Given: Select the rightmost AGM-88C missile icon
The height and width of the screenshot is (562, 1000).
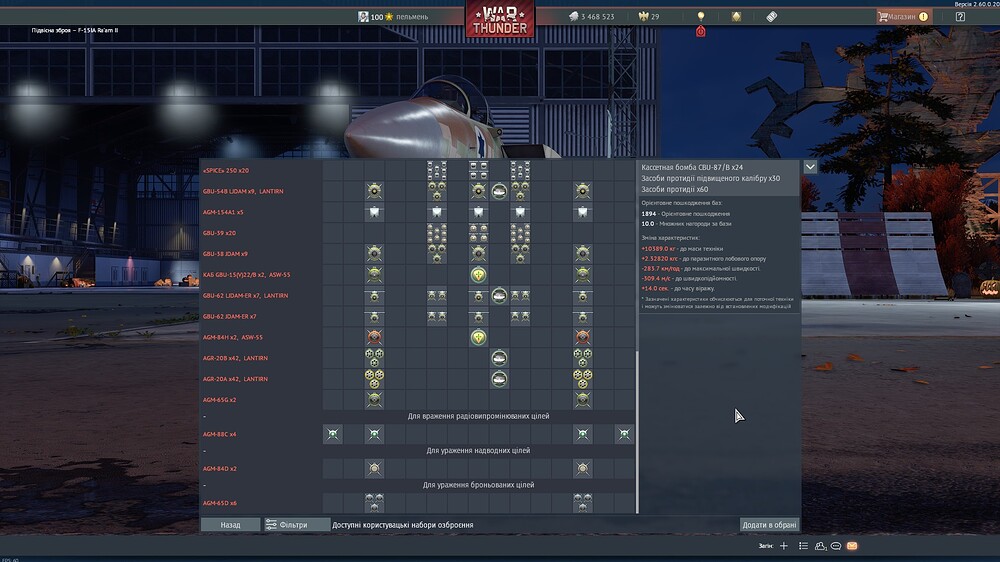Looking at the screenshot, I should click(x=624, y=434).
